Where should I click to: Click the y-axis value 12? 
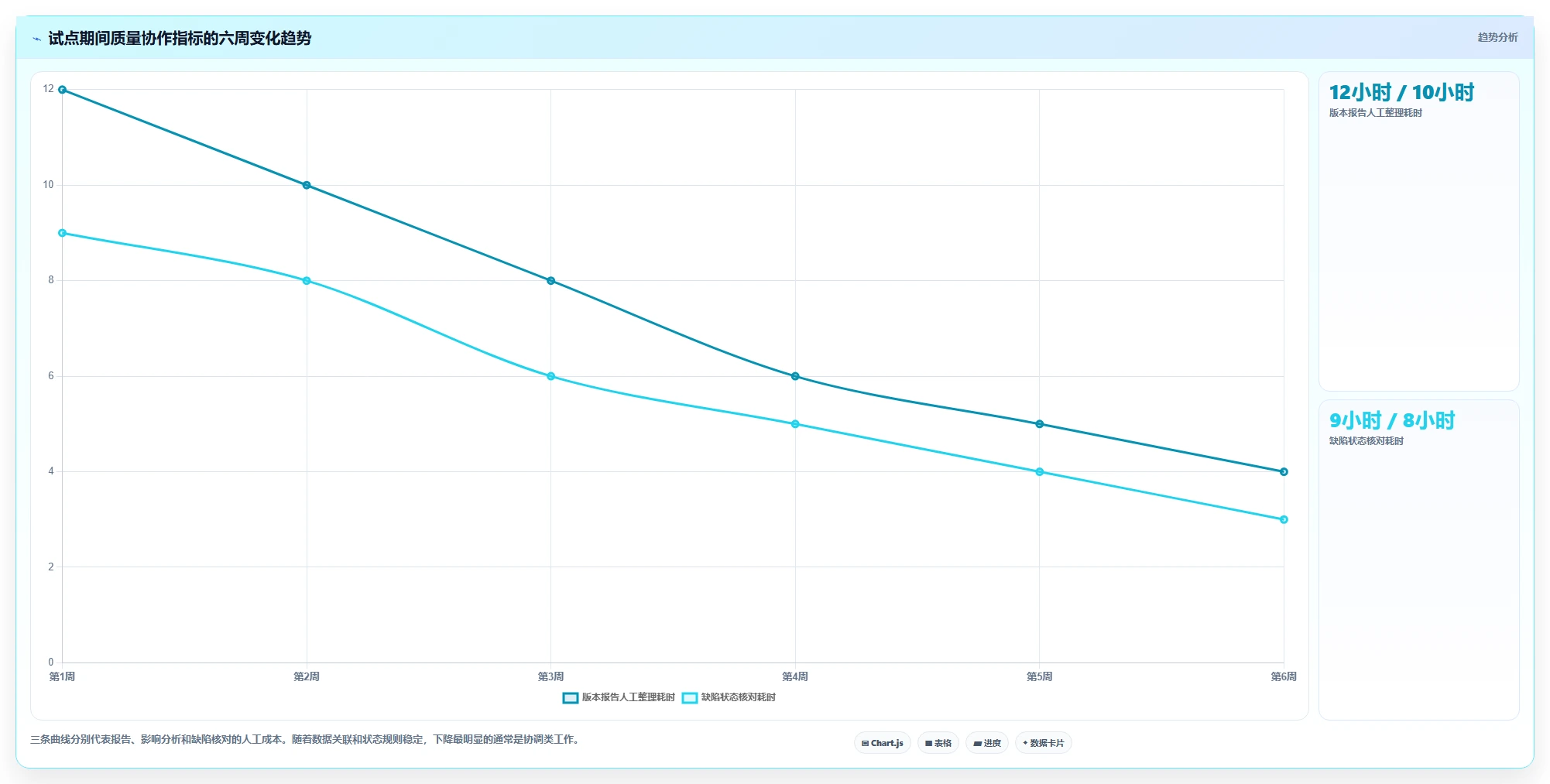click(49, 89)
